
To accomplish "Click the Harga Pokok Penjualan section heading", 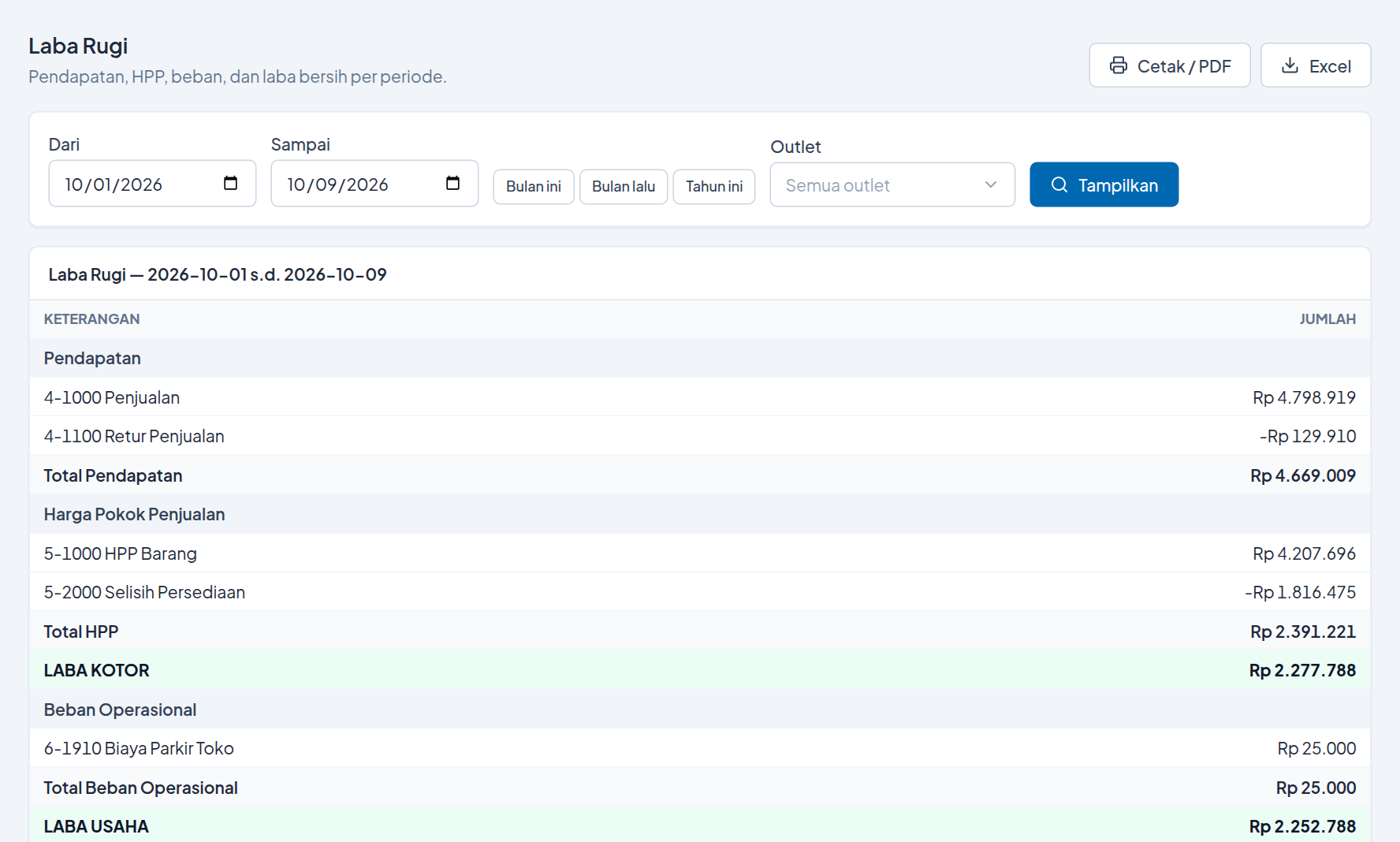I will pos(134,514).
